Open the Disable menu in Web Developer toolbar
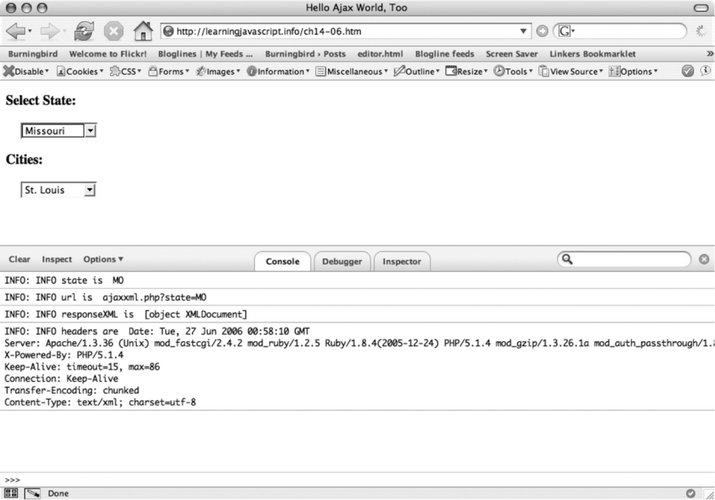Image resolution: width=715 pixels, height=500 pixels. click(x=27, y=71)
